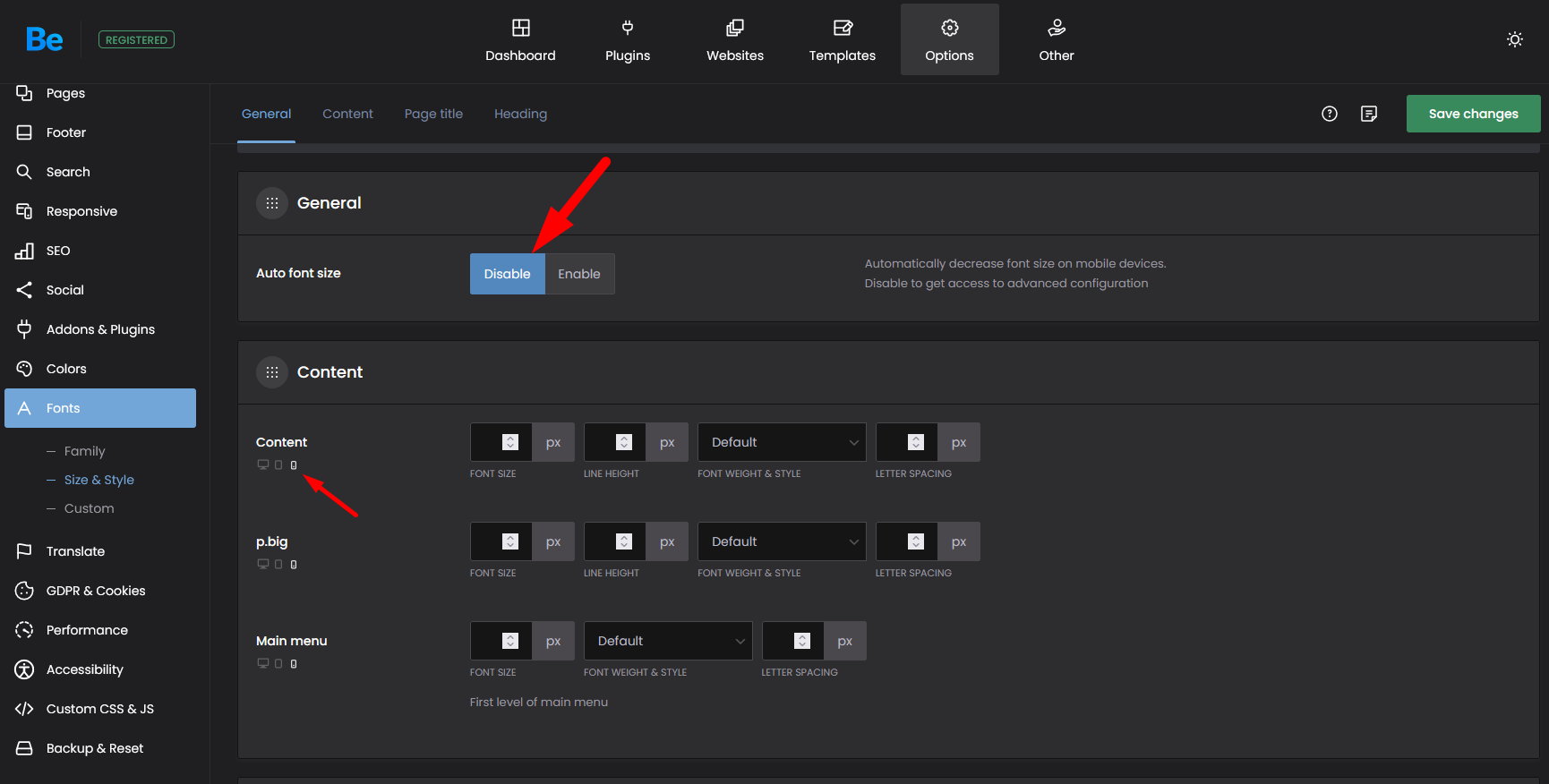Click p.big letter spacing stepper
The width and height of the screenshot is (1549, 784).
point(916,541)
